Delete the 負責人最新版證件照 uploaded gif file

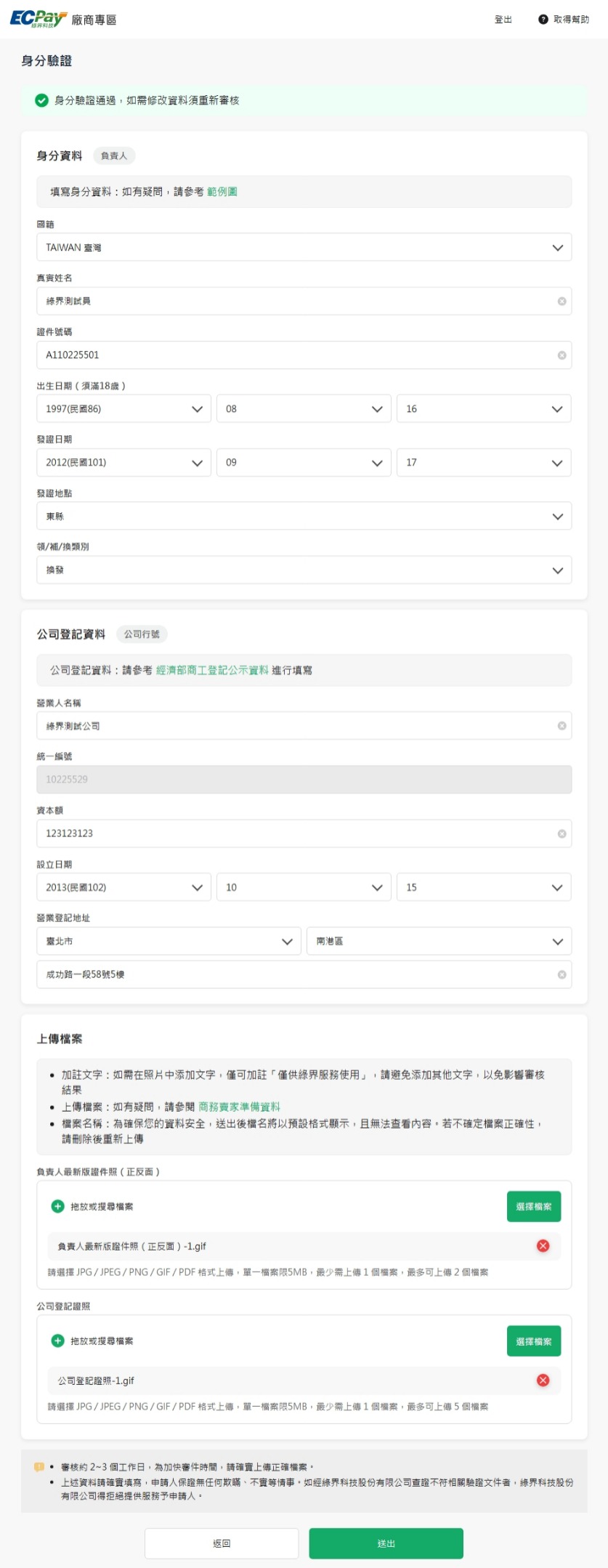coord(543,1246)
